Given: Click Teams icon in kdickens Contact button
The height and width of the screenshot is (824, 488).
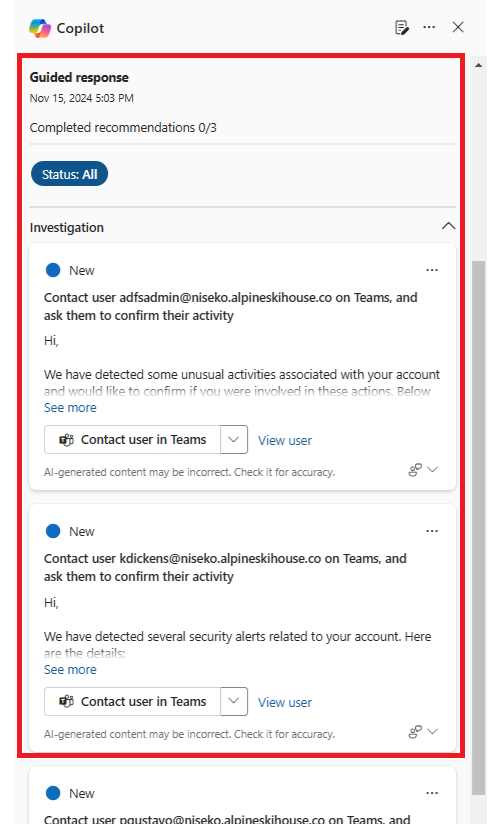Looking at the screenshot, I should tap(66, 702).
